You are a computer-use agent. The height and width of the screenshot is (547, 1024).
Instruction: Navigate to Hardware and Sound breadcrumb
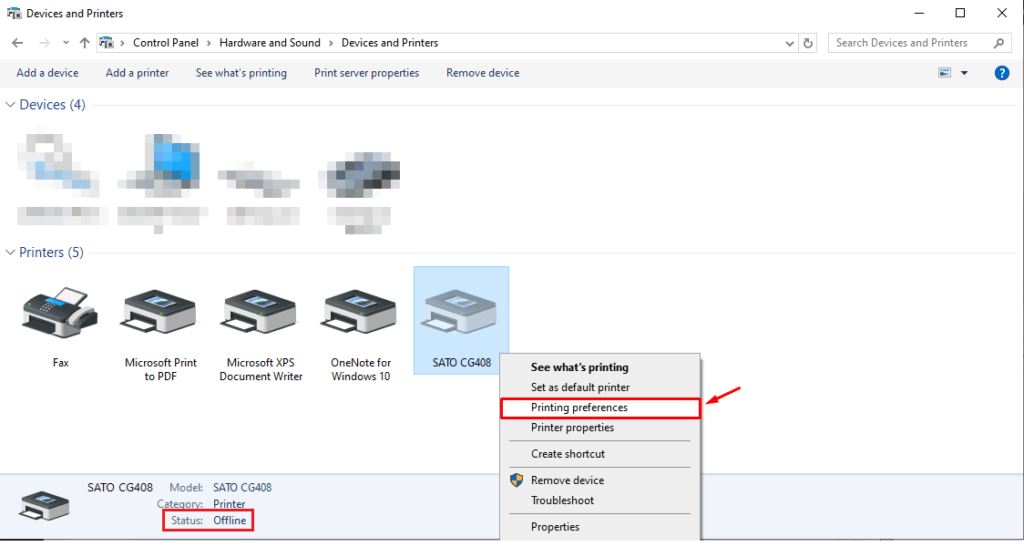(x=270, y=43)
